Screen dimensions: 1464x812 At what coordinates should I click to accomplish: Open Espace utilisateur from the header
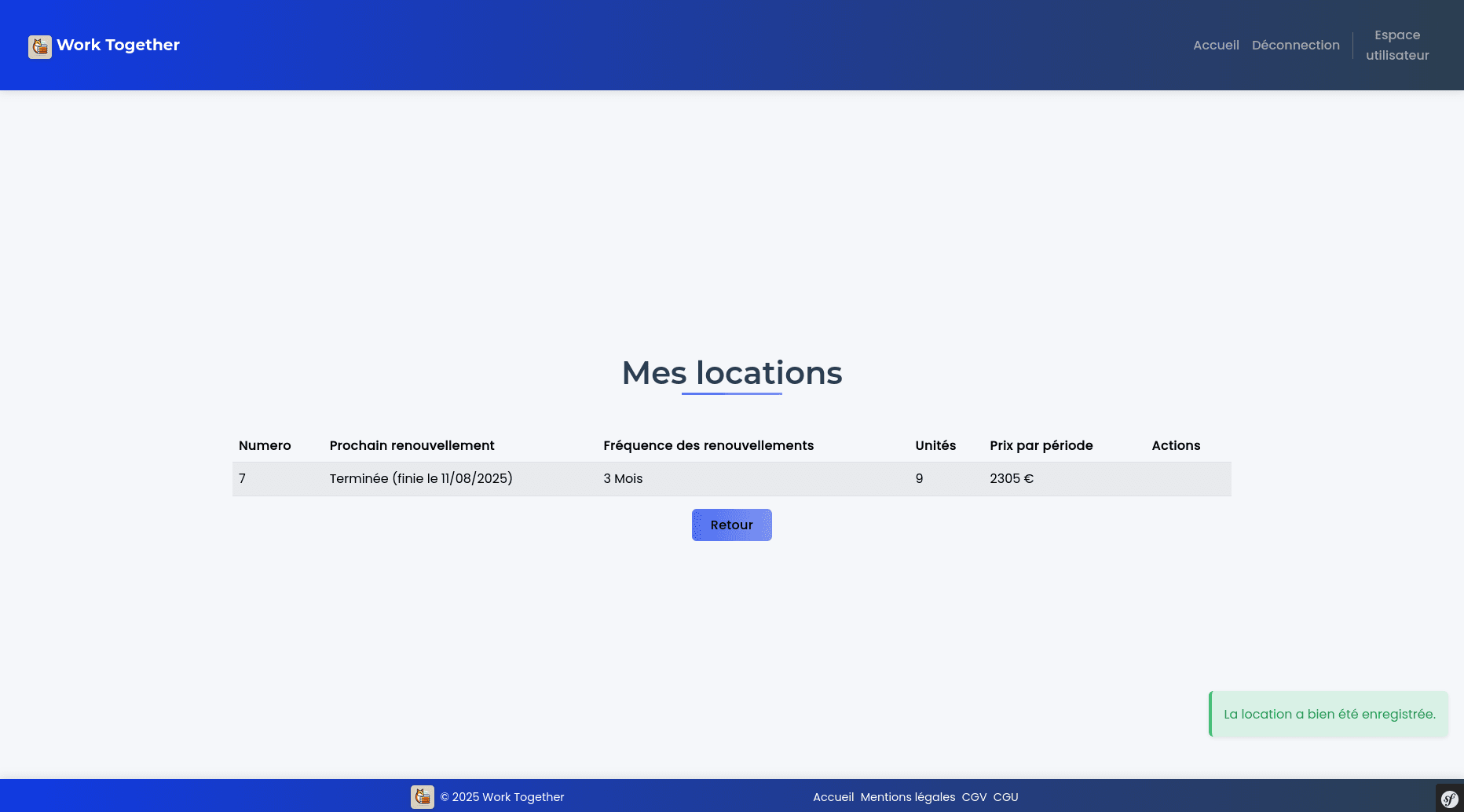[x=1396, y=46]
